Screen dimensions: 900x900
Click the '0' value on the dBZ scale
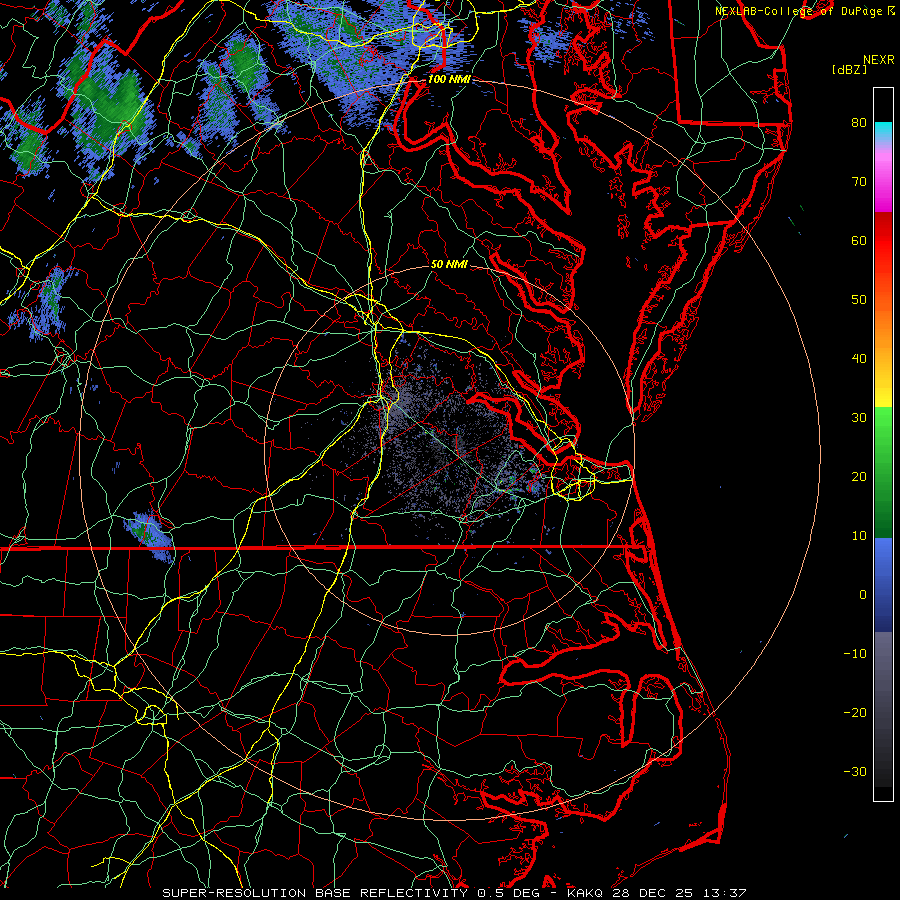pos(863,595)
